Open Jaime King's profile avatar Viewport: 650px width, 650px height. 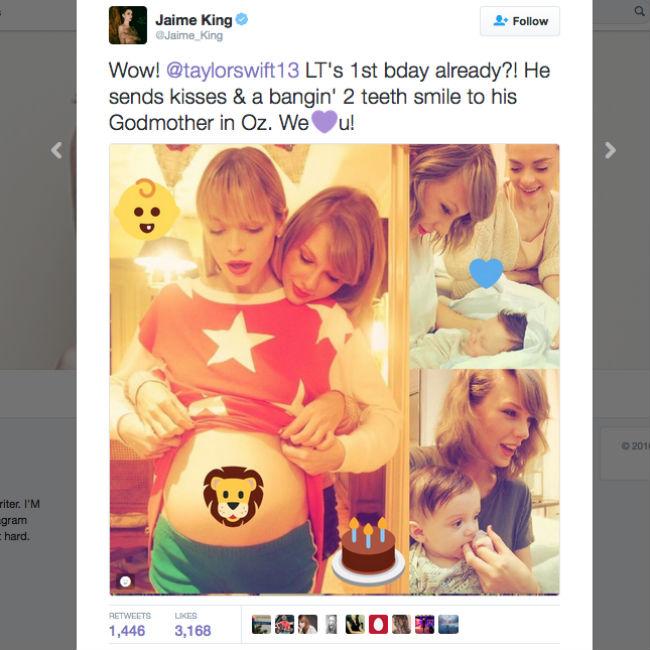coord(128,25)
